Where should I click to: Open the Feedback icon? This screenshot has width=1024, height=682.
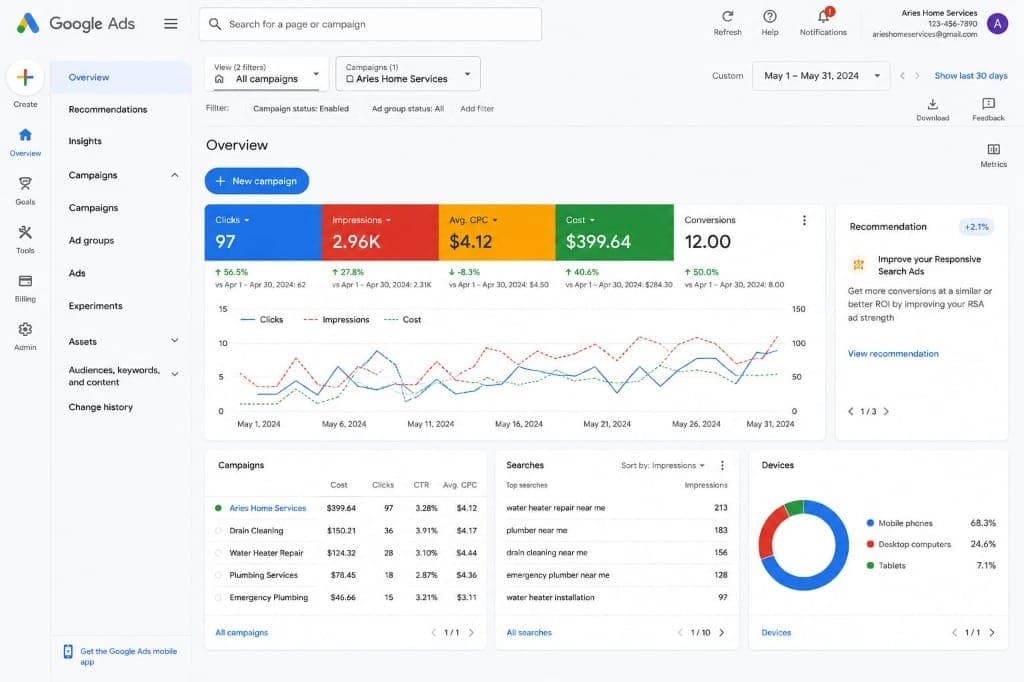click(x=988, y=104)
